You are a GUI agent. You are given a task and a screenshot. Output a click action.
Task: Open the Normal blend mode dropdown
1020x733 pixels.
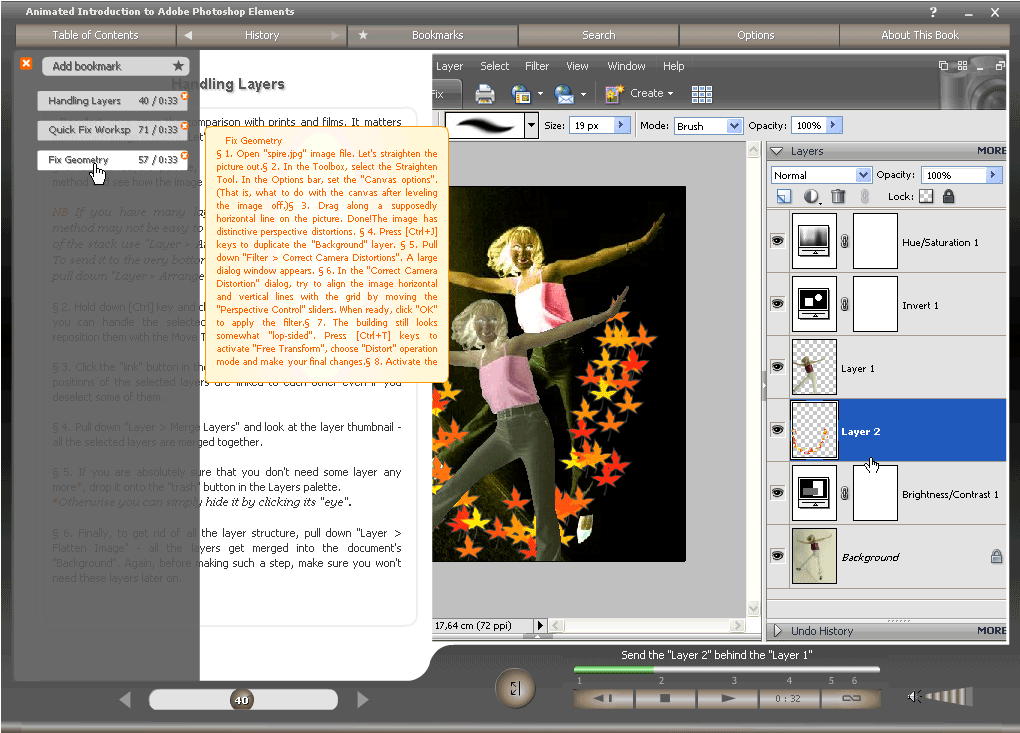(x=820, y=174)
